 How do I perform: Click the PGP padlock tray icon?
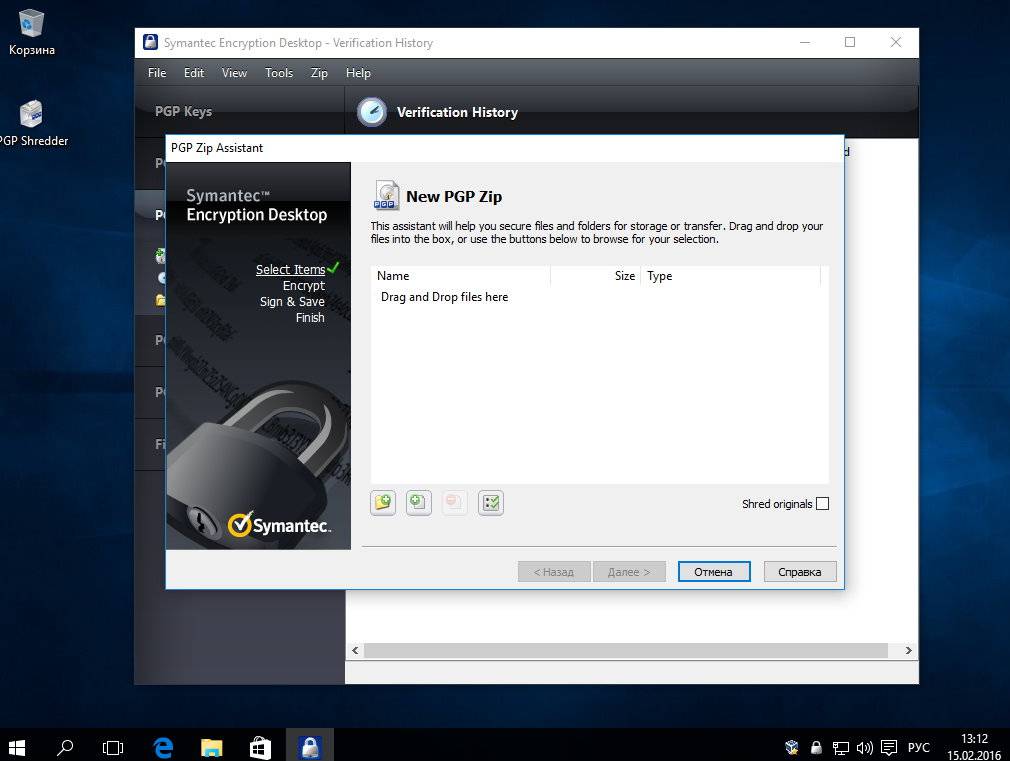tap(816, 747)
